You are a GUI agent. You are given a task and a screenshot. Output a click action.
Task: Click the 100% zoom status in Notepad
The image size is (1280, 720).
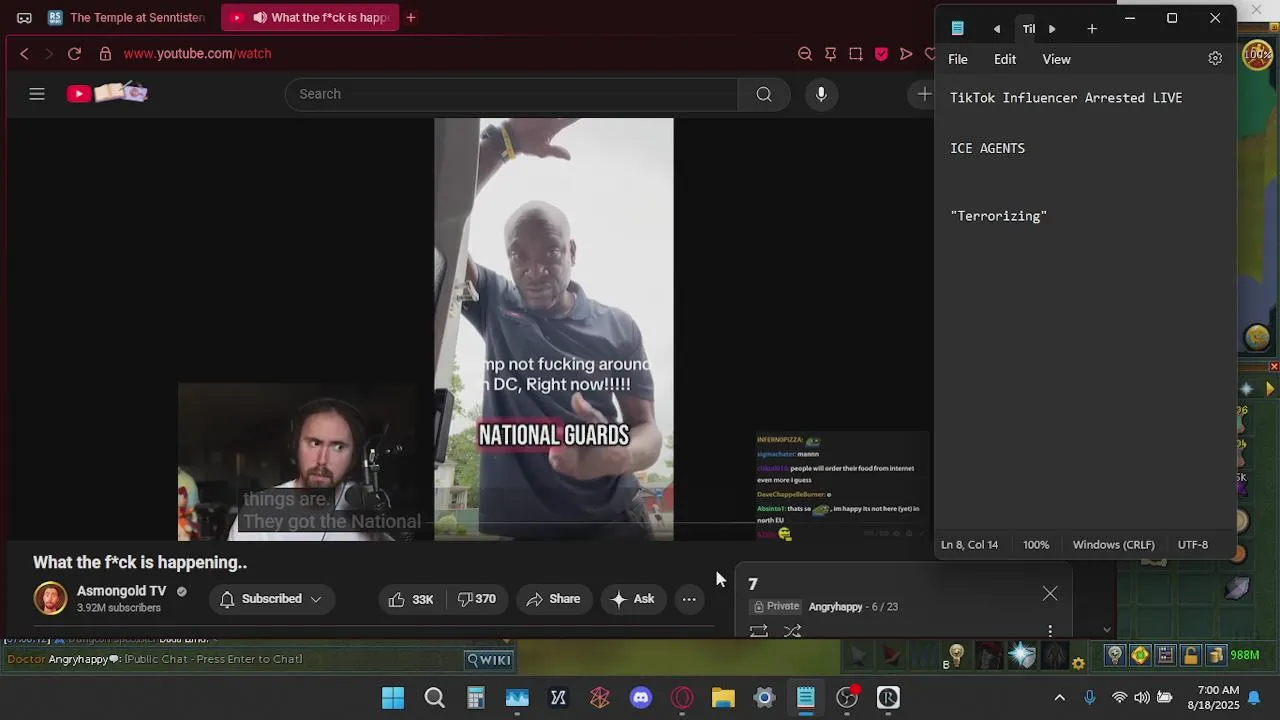click(1036, 545)
